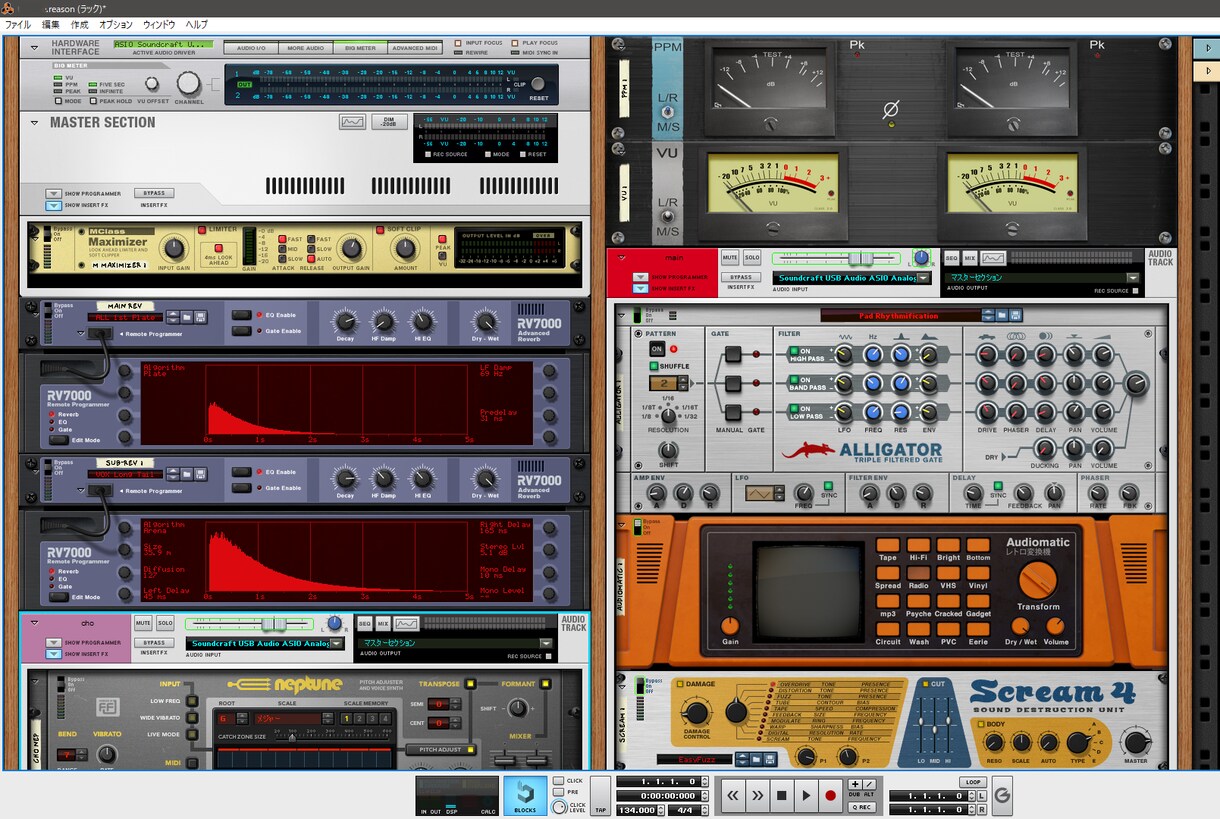Toggle the Maximizer Limiter on/off button
1220x819 pixels.
pos(202,230)
